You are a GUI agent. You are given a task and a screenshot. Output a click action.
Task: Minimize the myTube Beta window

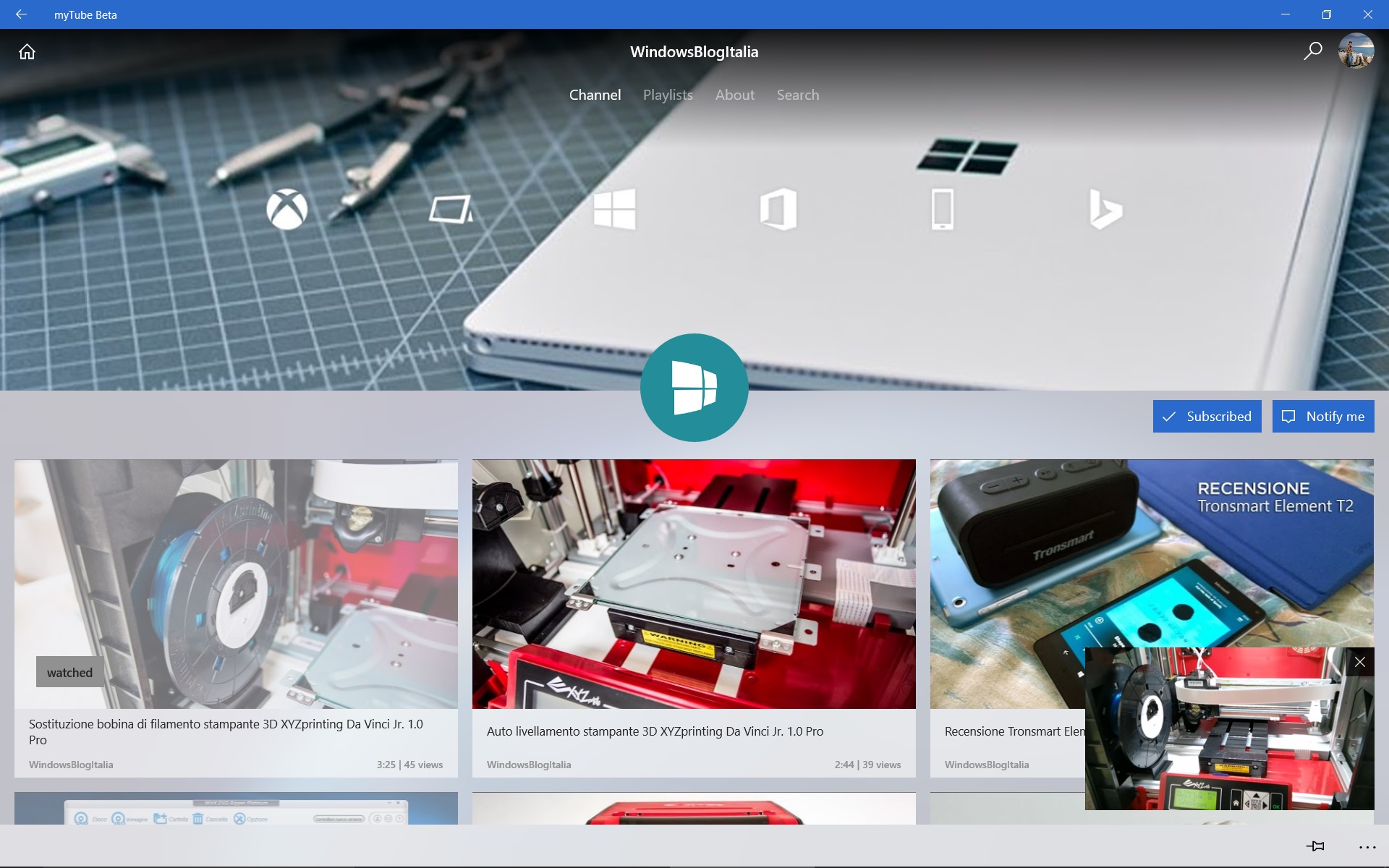(x=1285, y=14)
